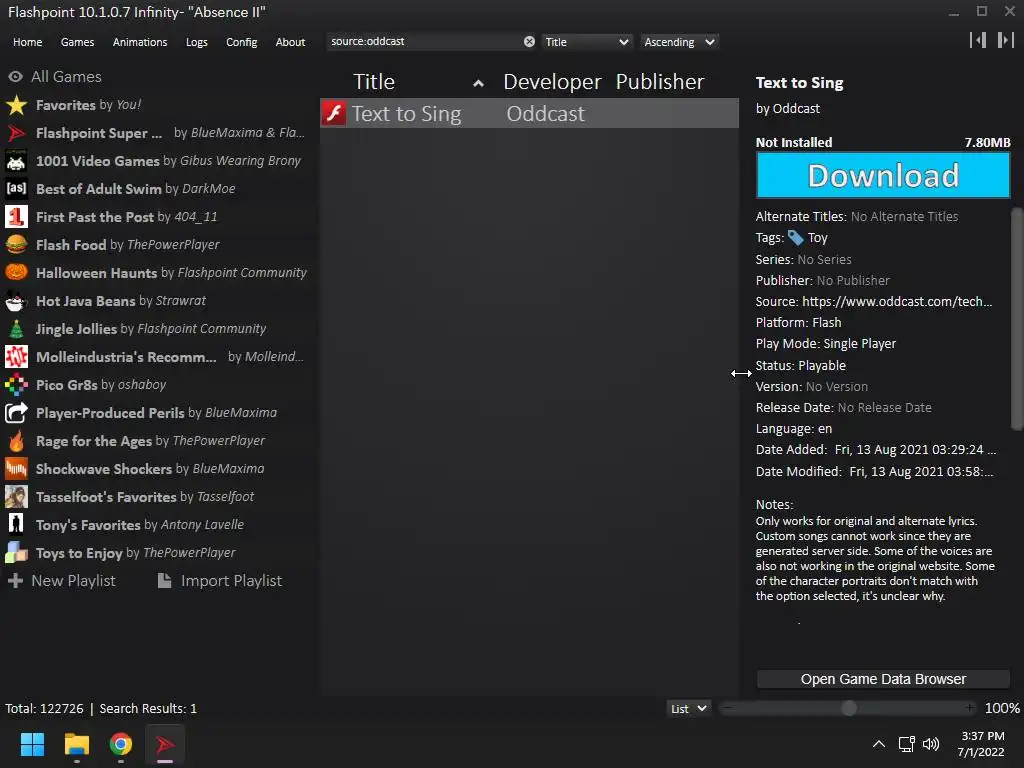This screenshot has height=768, width=1024.
Task: Sort by Title column header arrow
Action: click(x=478, y=83)
